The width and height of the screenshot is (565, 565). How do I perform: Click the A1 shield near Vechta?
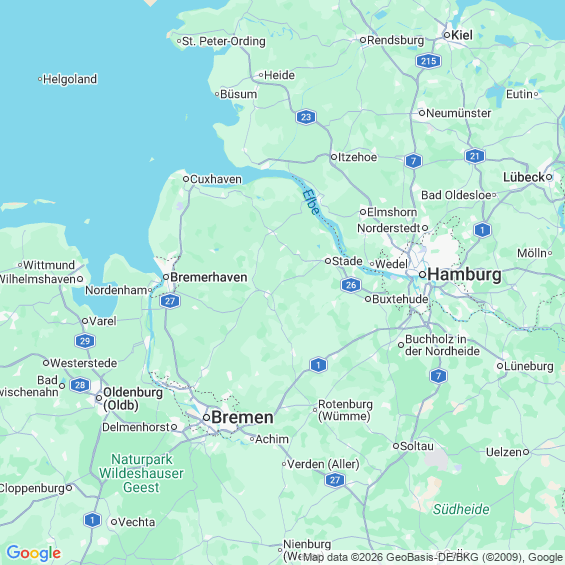pos(92,520)
